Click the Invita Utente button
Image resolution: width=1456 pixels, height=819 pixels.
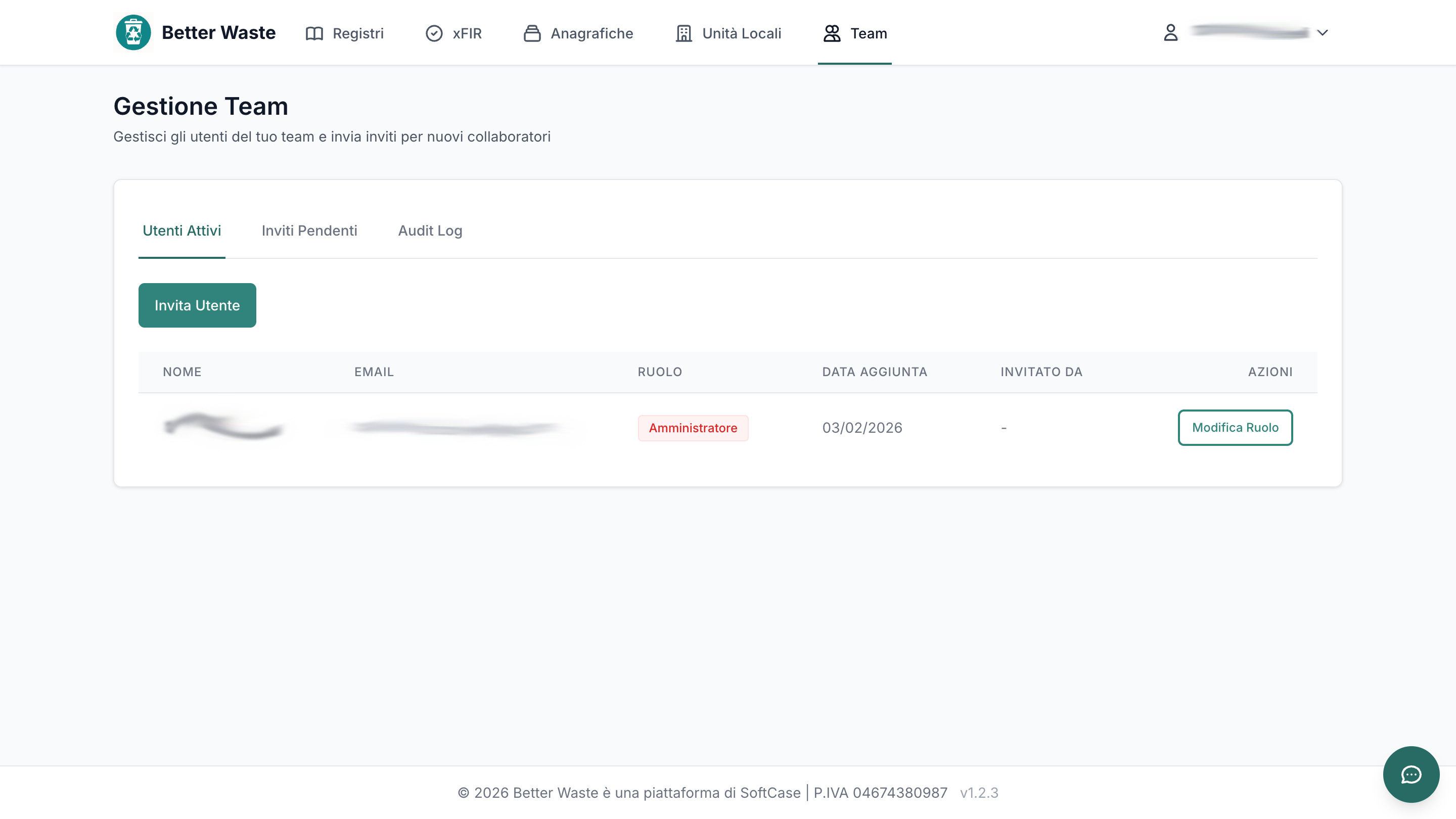pos(197,305)
